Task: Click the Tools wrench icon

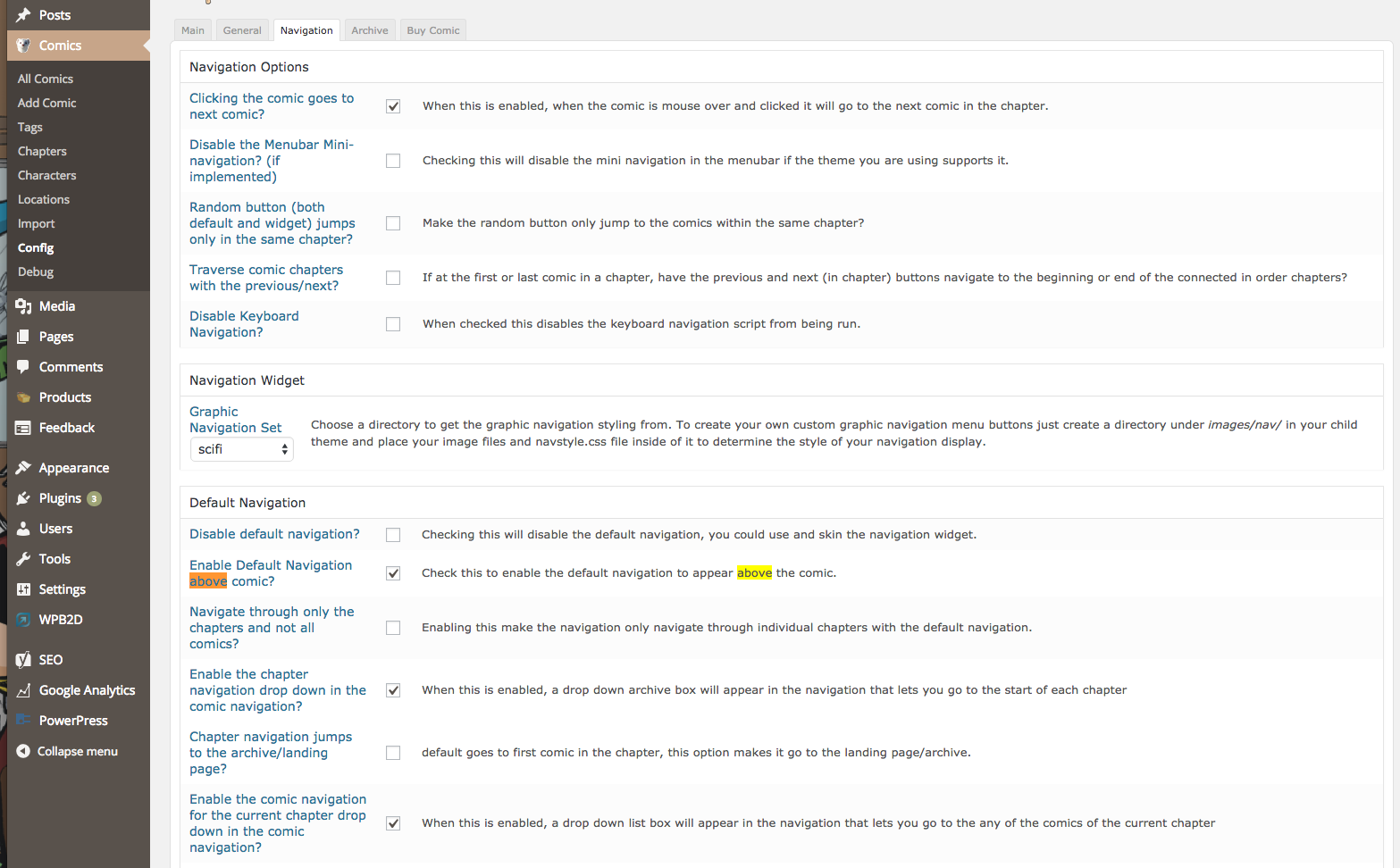Action: pyautogui.click(x=23, y=559)
